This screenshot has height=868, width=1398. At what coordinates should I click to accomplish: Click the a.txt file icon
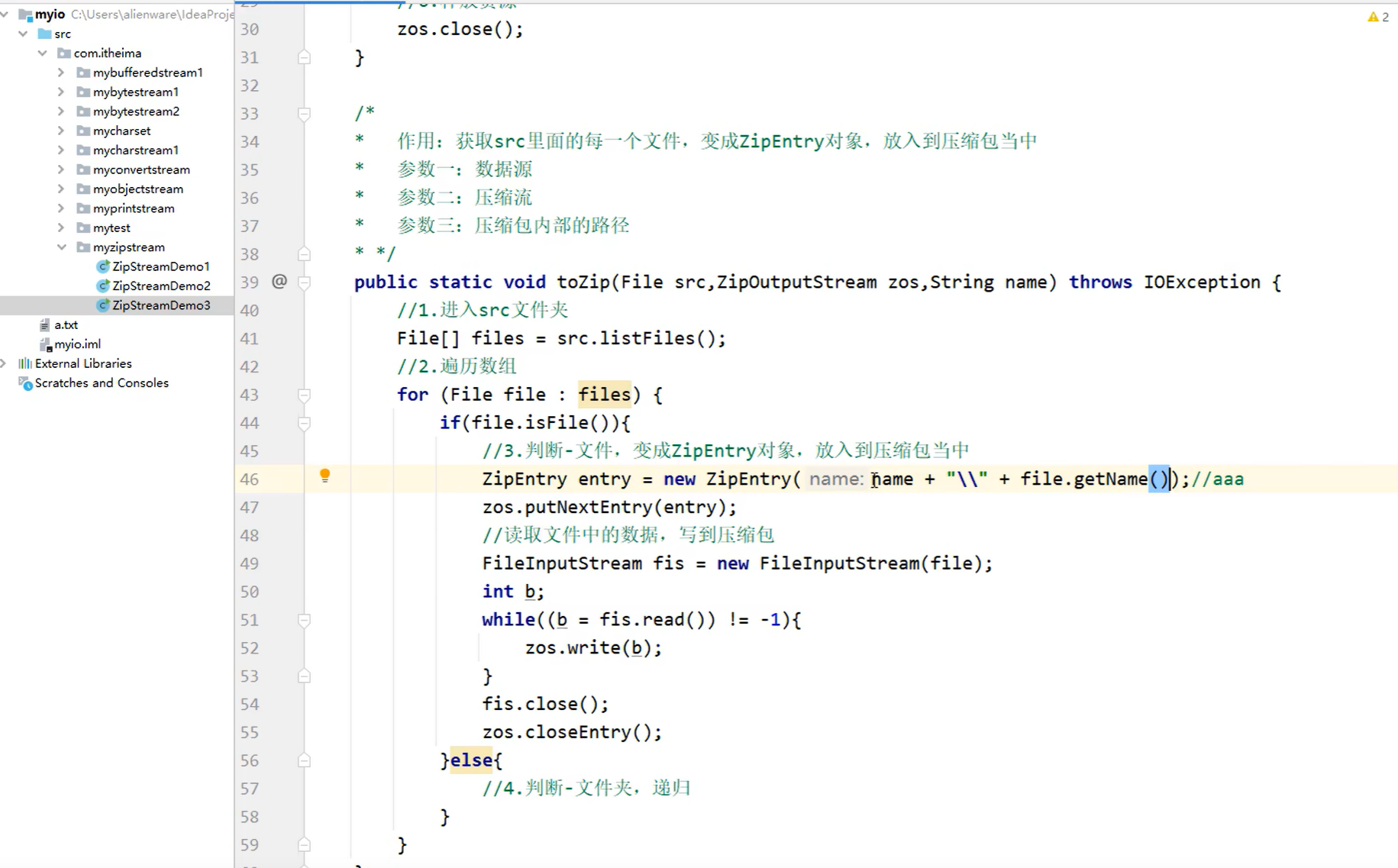[45, 324]
